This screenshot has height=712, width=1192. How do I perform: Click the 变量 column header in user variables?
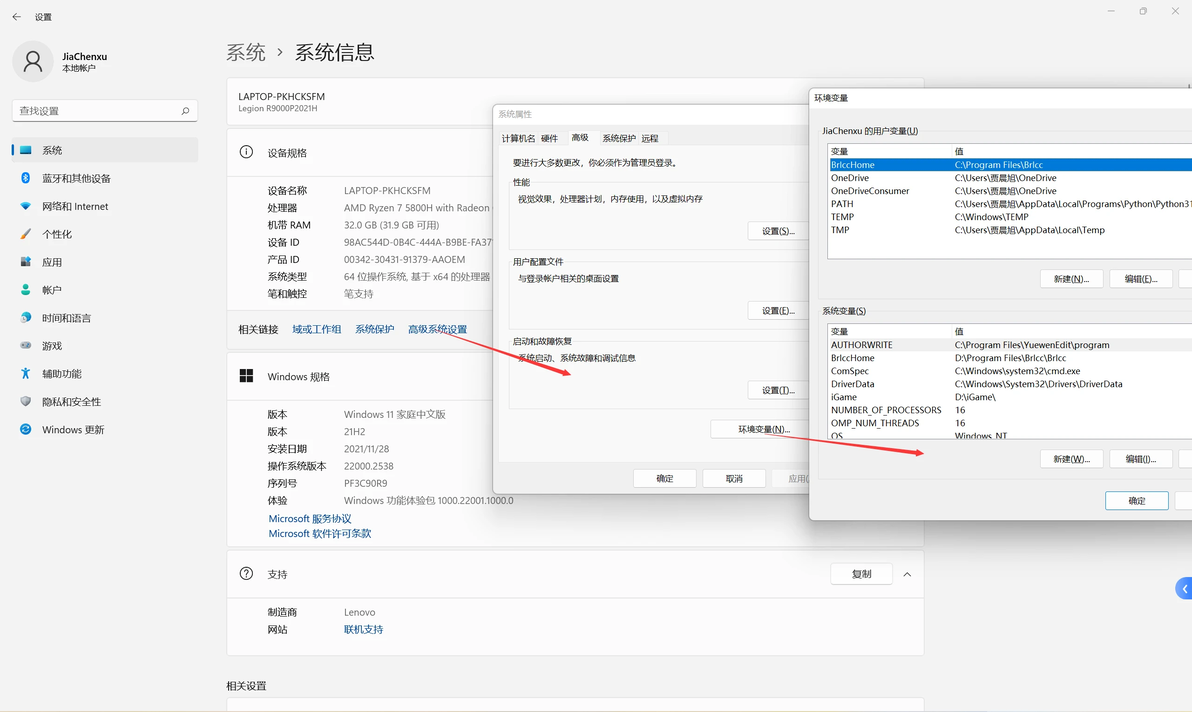889,151
